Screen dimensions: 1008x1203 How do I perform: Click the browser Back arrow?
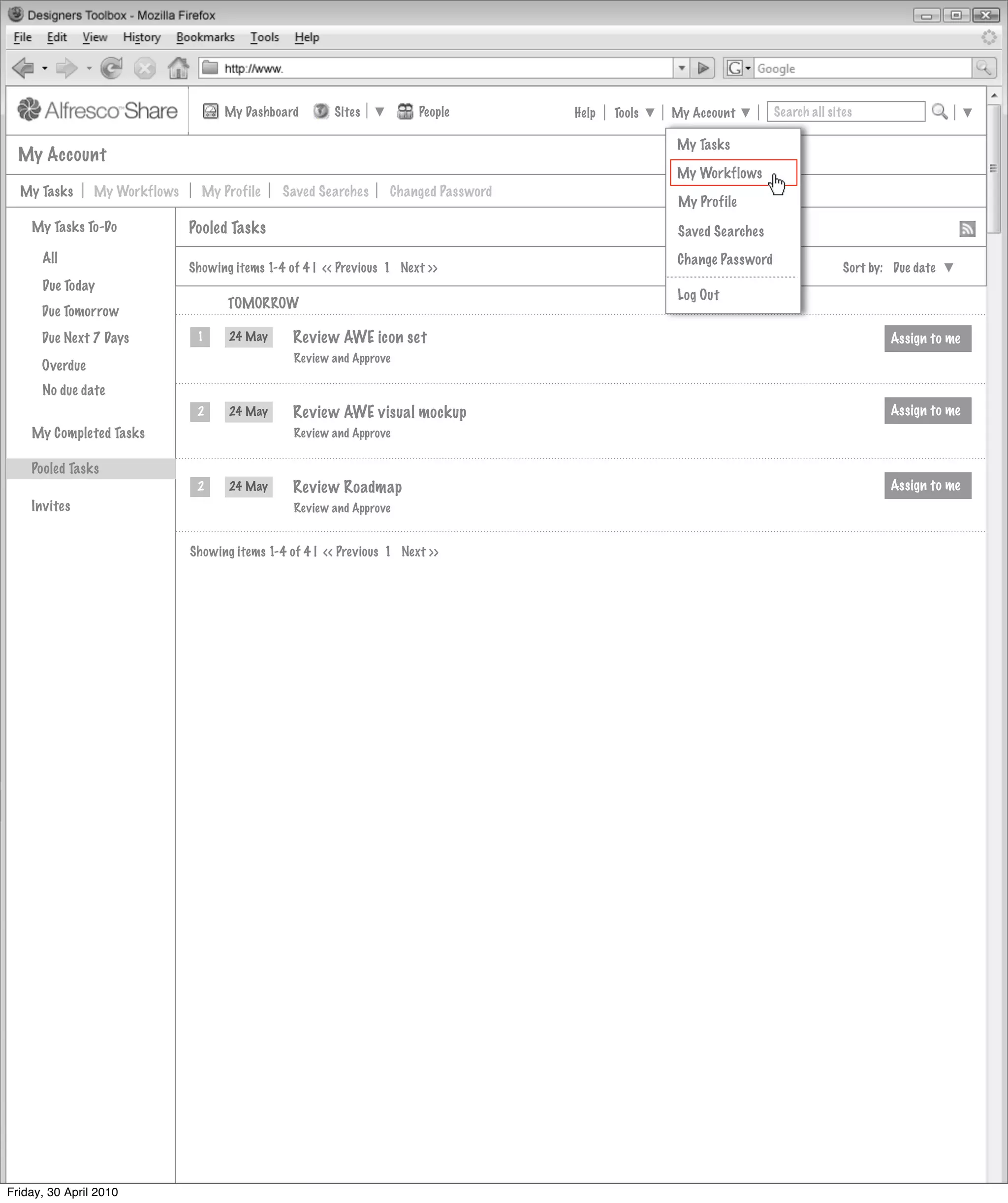(23, 68)
